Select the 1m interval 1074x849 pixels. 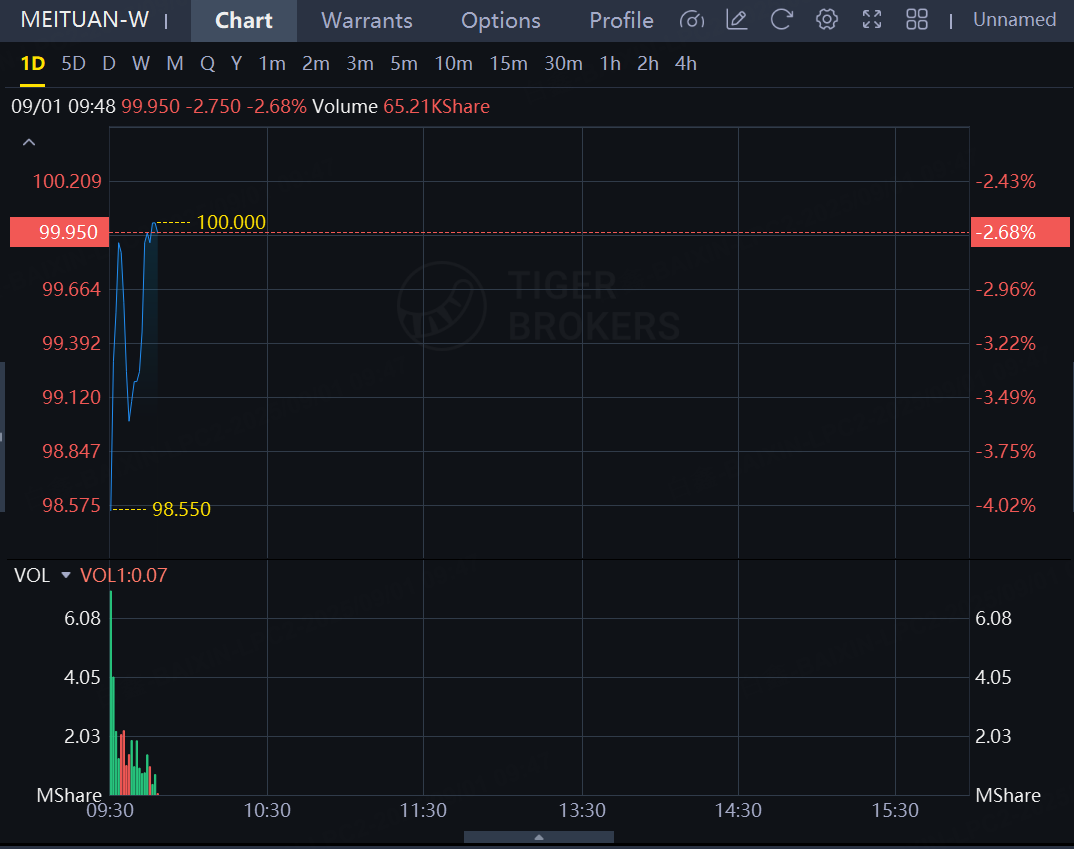(272, 64)
